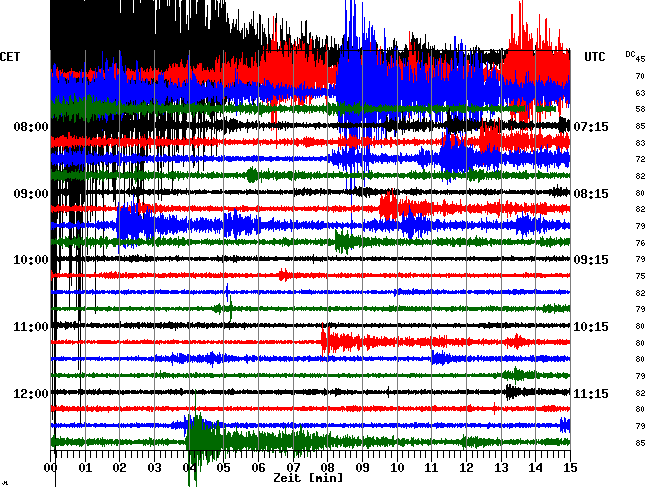Click the 08:15 UTC time label
The image size is (650, 494).
(591, 194)
